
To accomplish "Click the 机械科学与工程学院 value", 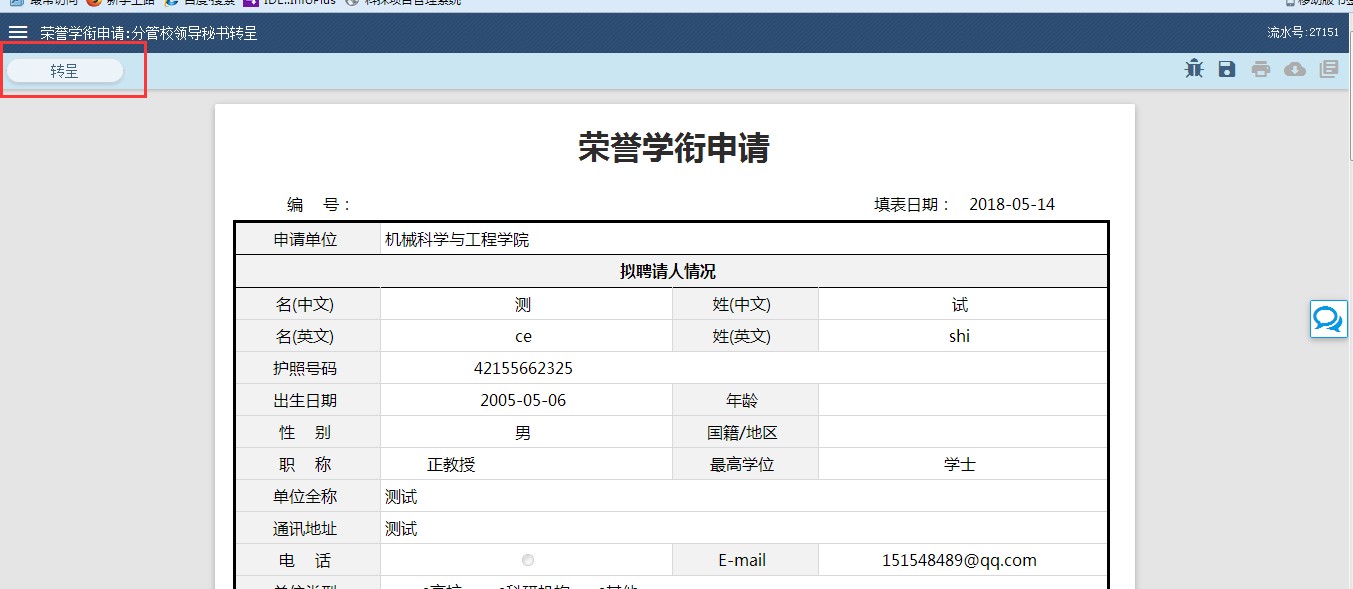I will pos(457,240).
